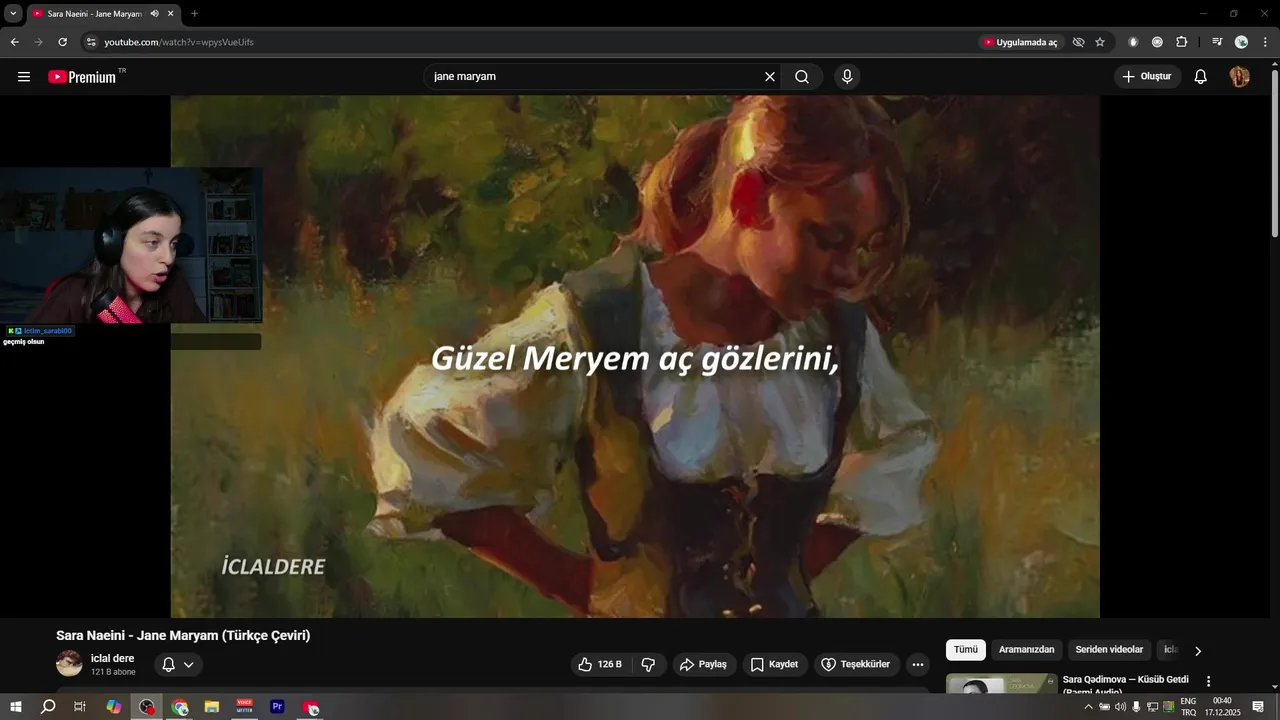1280x720 pixels.
Task: Open the YouTube account avatar menu
Action: (1240, 77)
